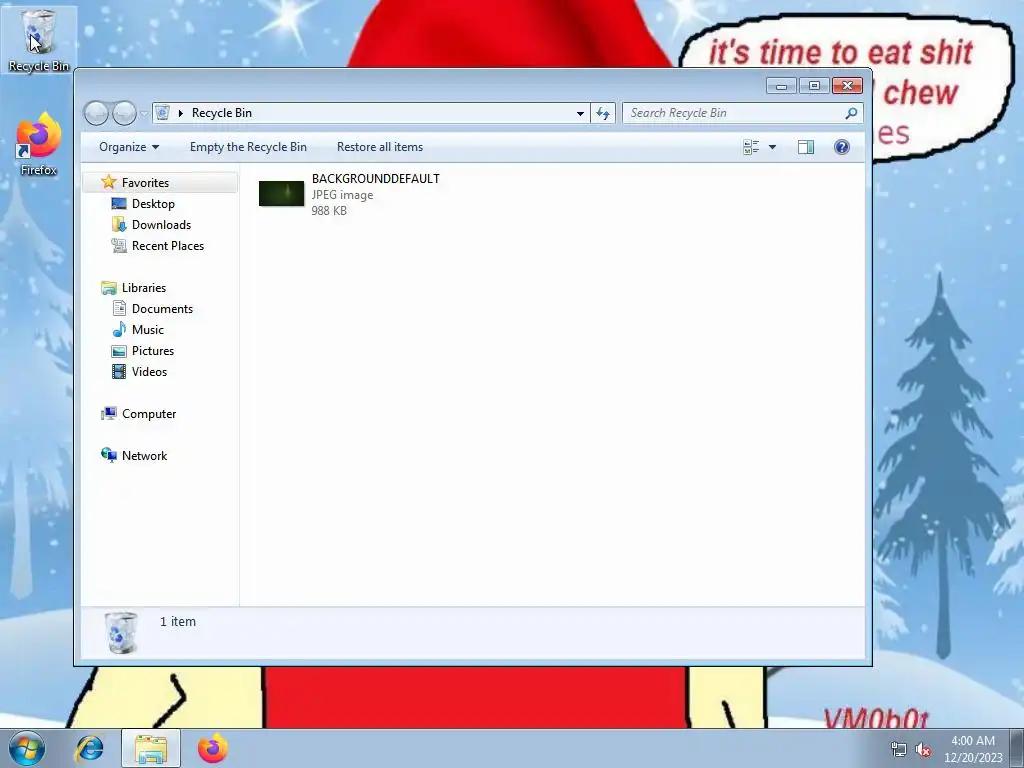This screenshot has height=768, width=1024.
Task: Open the Music library
Action: point(148,330)
